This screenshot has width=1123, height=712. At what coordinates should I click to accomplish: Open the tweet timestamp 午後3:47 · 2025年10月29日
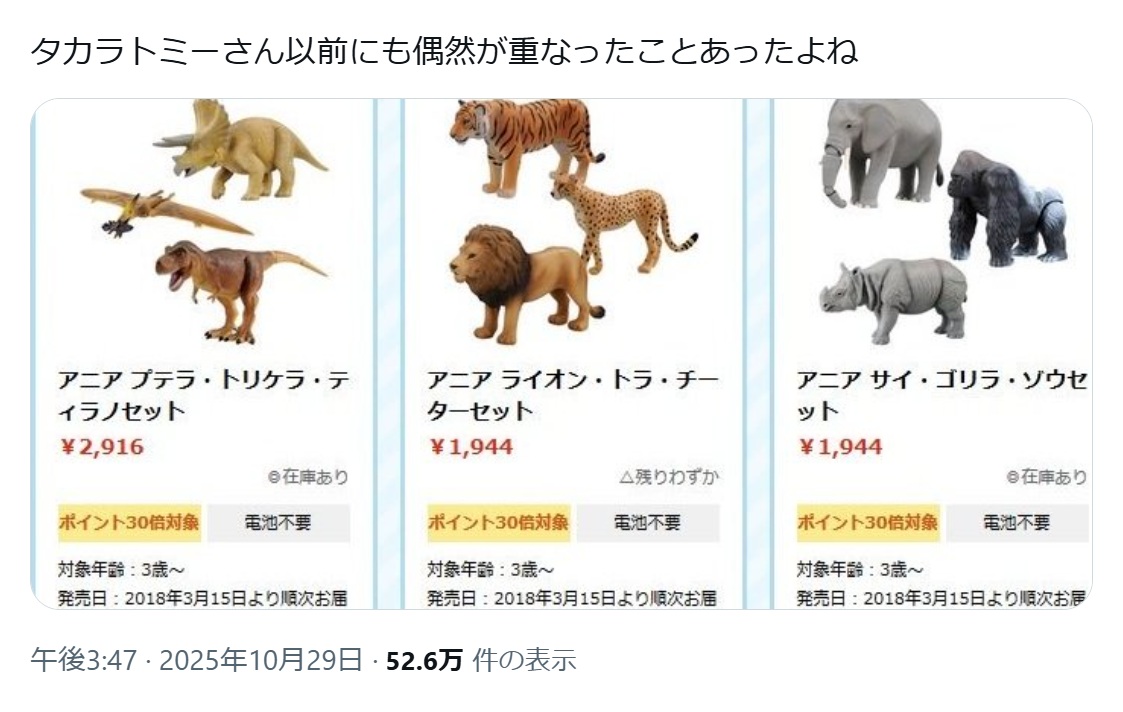[x=196, y=660]
